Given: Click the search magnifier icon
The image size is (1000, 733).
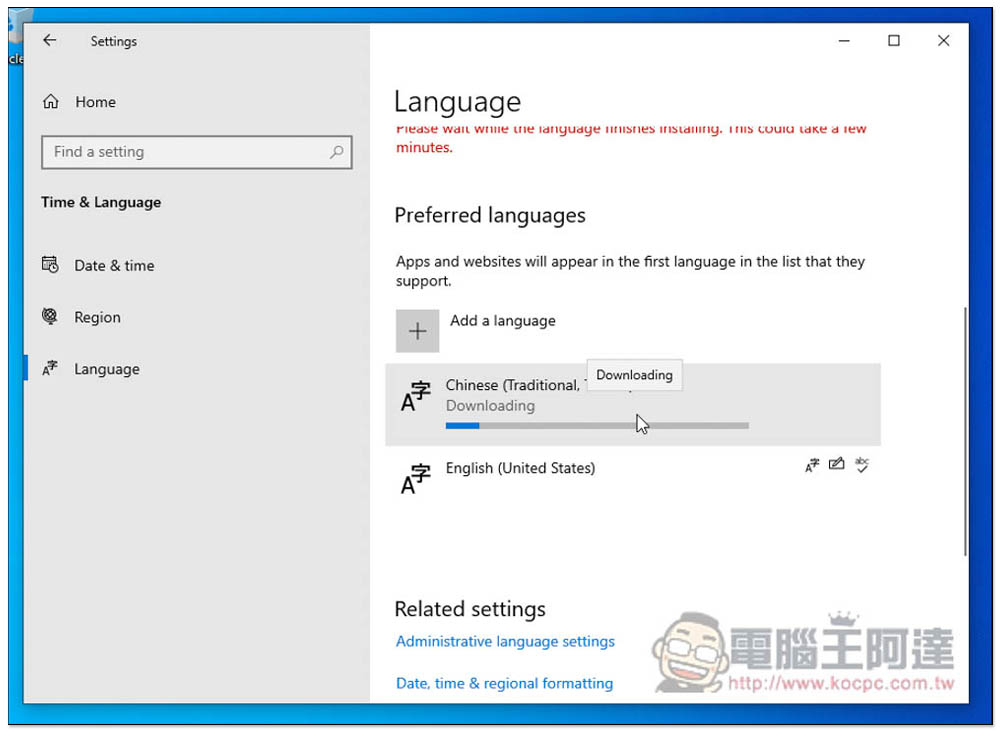Looking at the screenshot, I should point(336,152).
